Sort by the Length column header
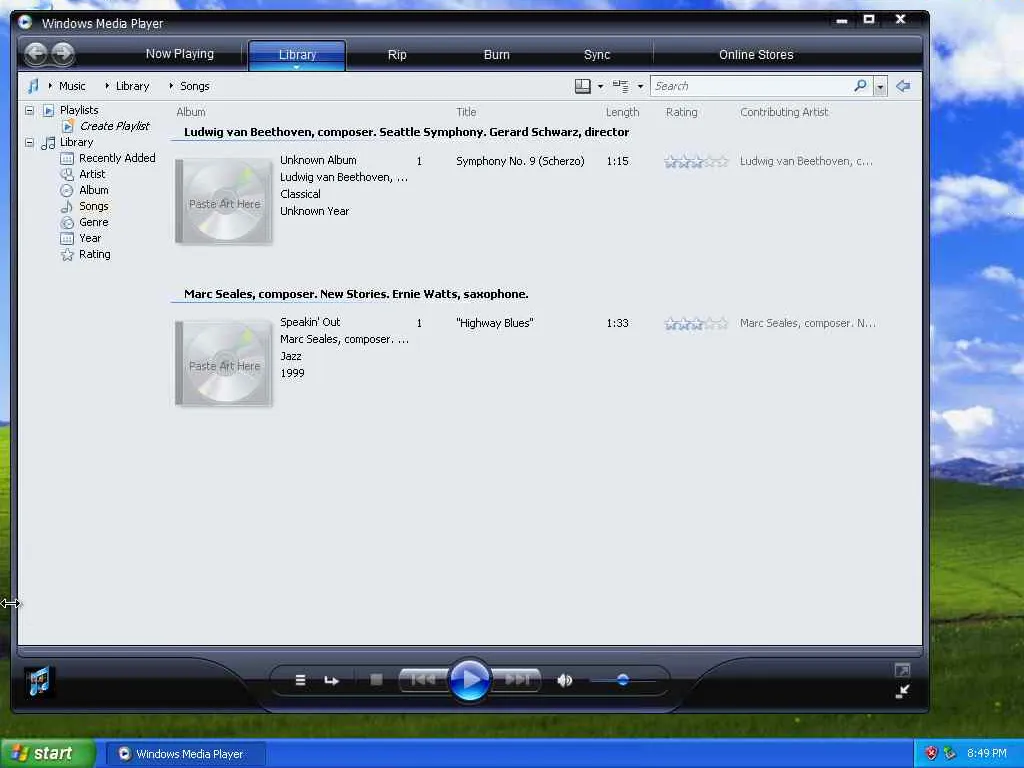Viewport: 1024px width, 768px height. tap(622, 112)
